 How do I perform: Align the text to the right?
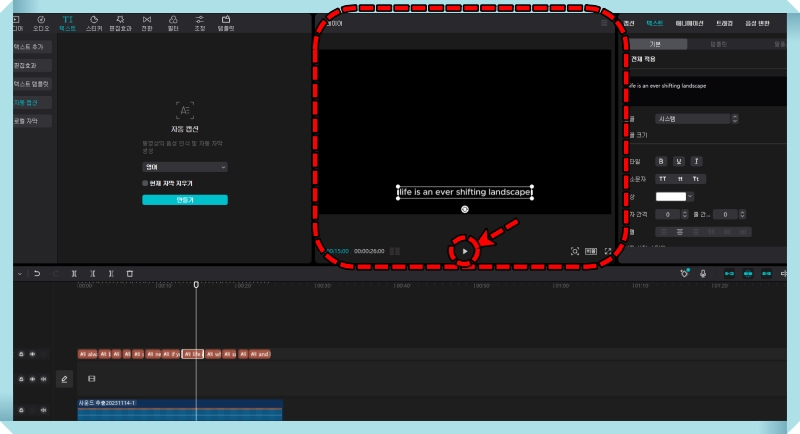tap(695, 232)
